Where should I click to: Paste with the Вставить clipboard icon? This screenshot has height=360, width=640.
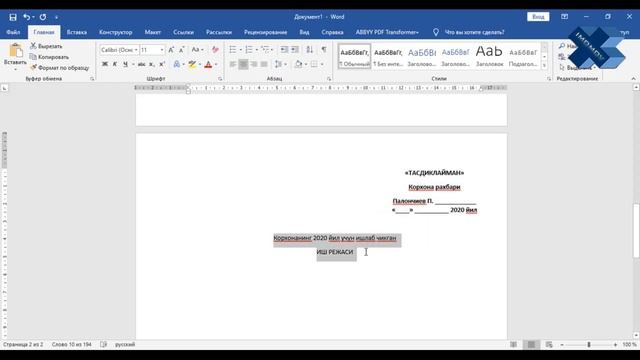click(16, 51)
